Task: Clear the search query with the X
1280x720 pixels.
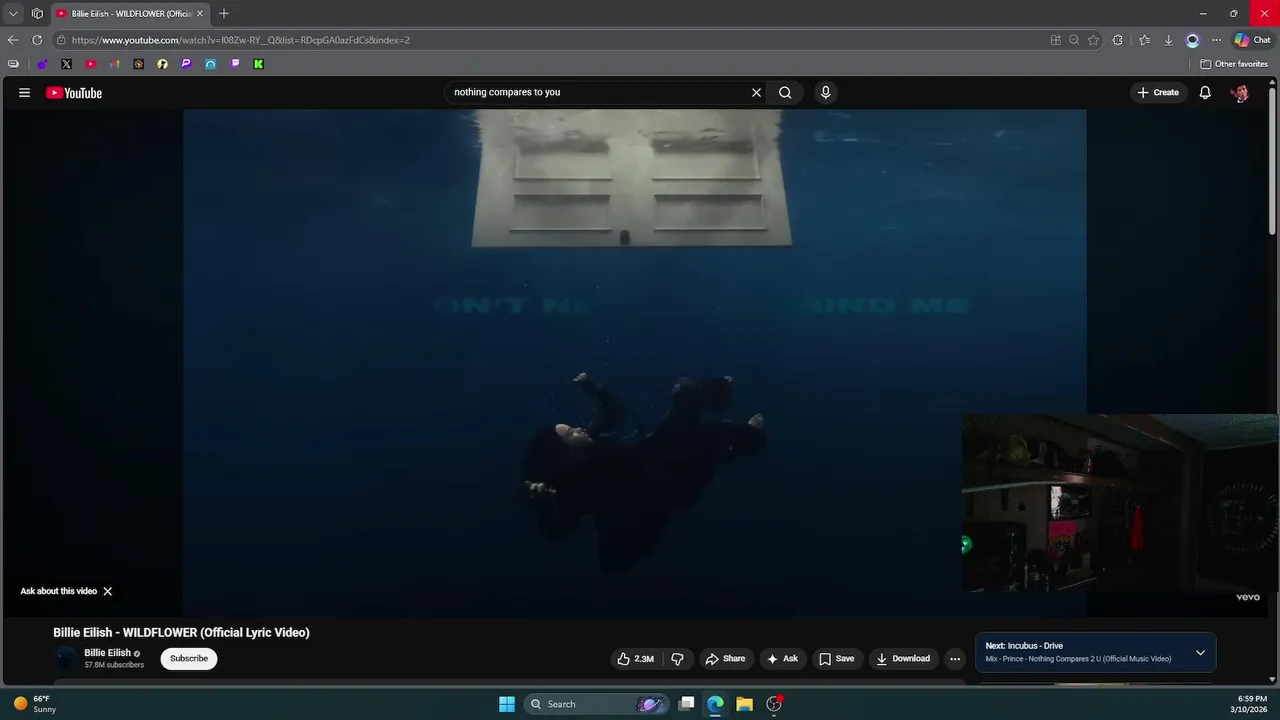Action: tap(756, 92)
